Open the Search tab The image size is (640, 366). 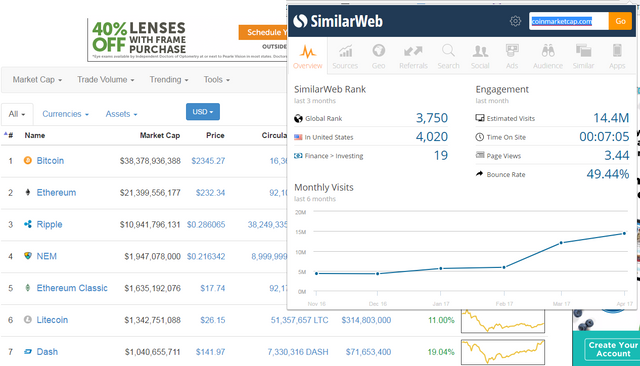tap(448, 56)
